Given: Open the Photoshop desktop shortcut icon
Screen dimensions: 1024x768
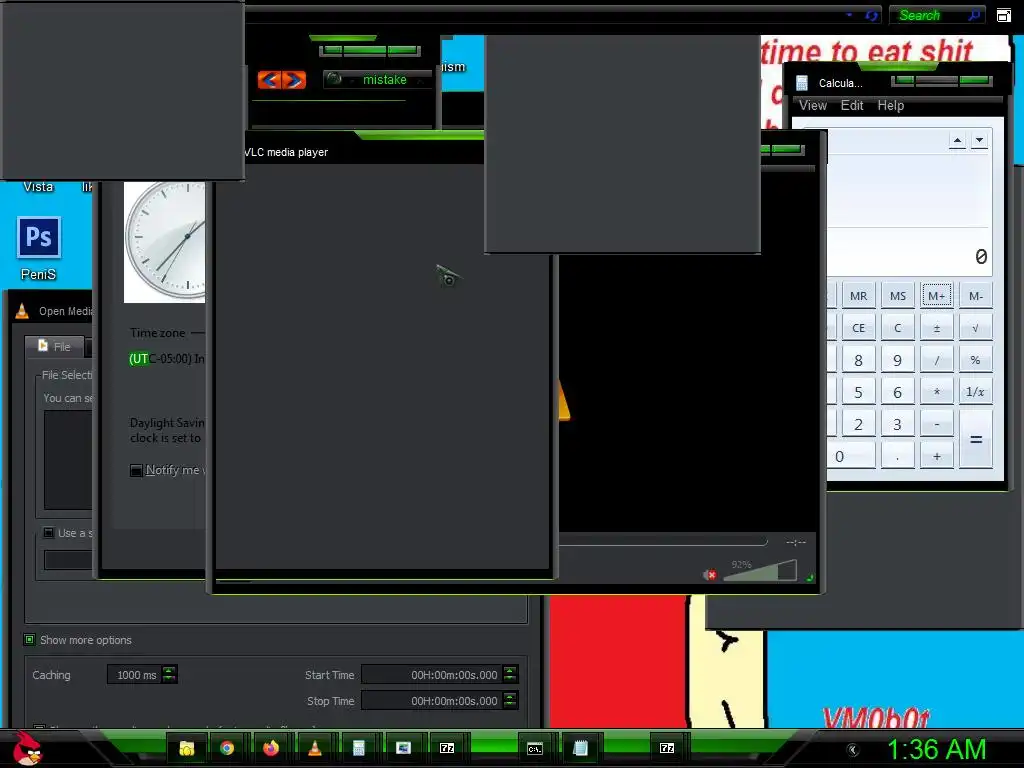Looking at the screenshot, I should coord(39,238).
